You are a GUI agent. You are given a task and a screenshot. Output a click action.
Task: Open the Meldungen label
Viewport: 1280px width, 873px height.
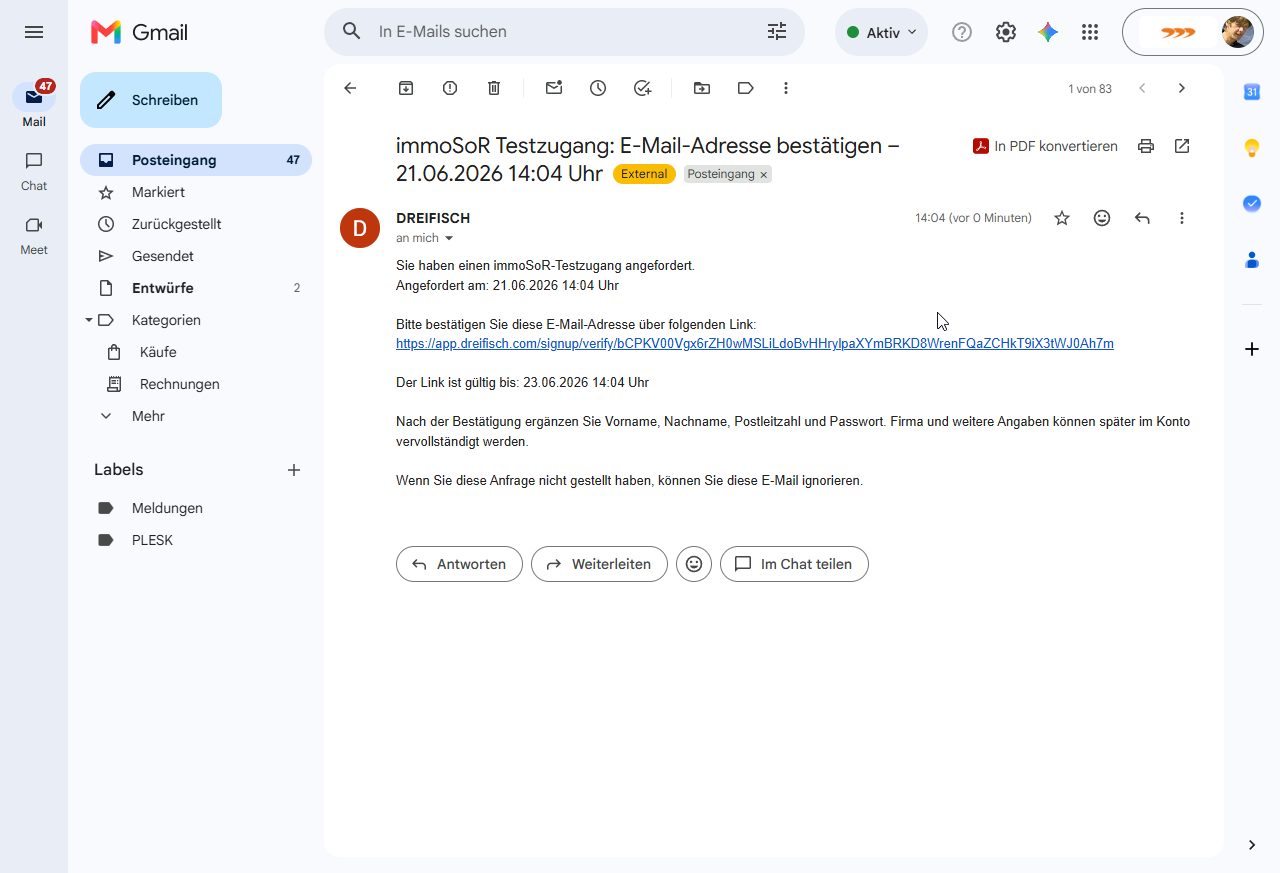[x=196, y=508]
